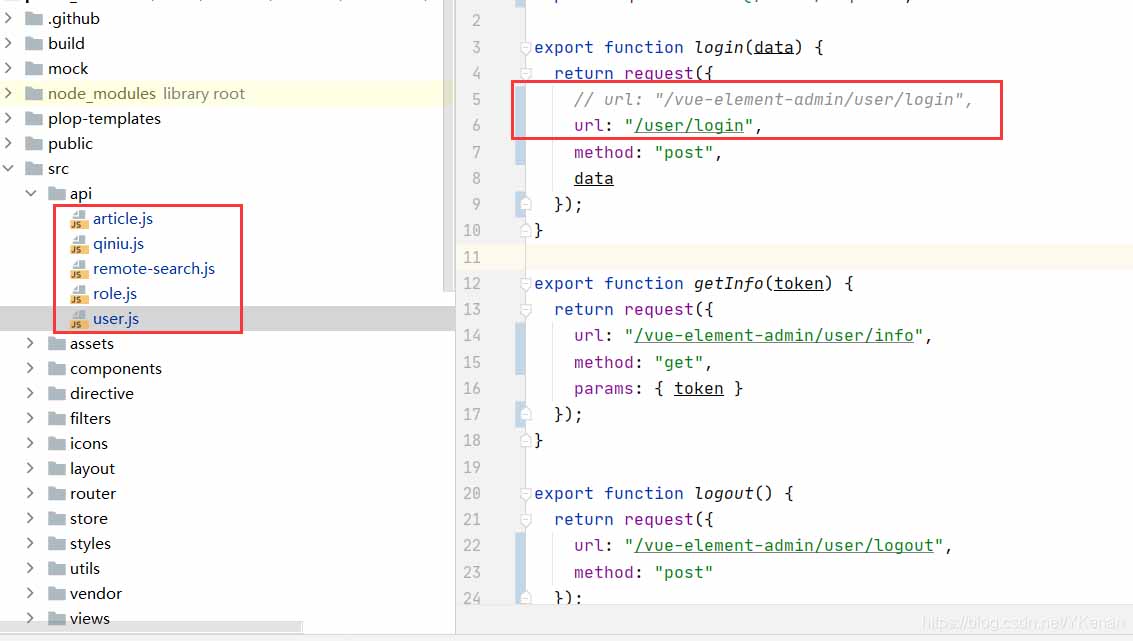Click the role.js file icon
This screenshot has height=641, width=1133.
(x=79, y=293)
